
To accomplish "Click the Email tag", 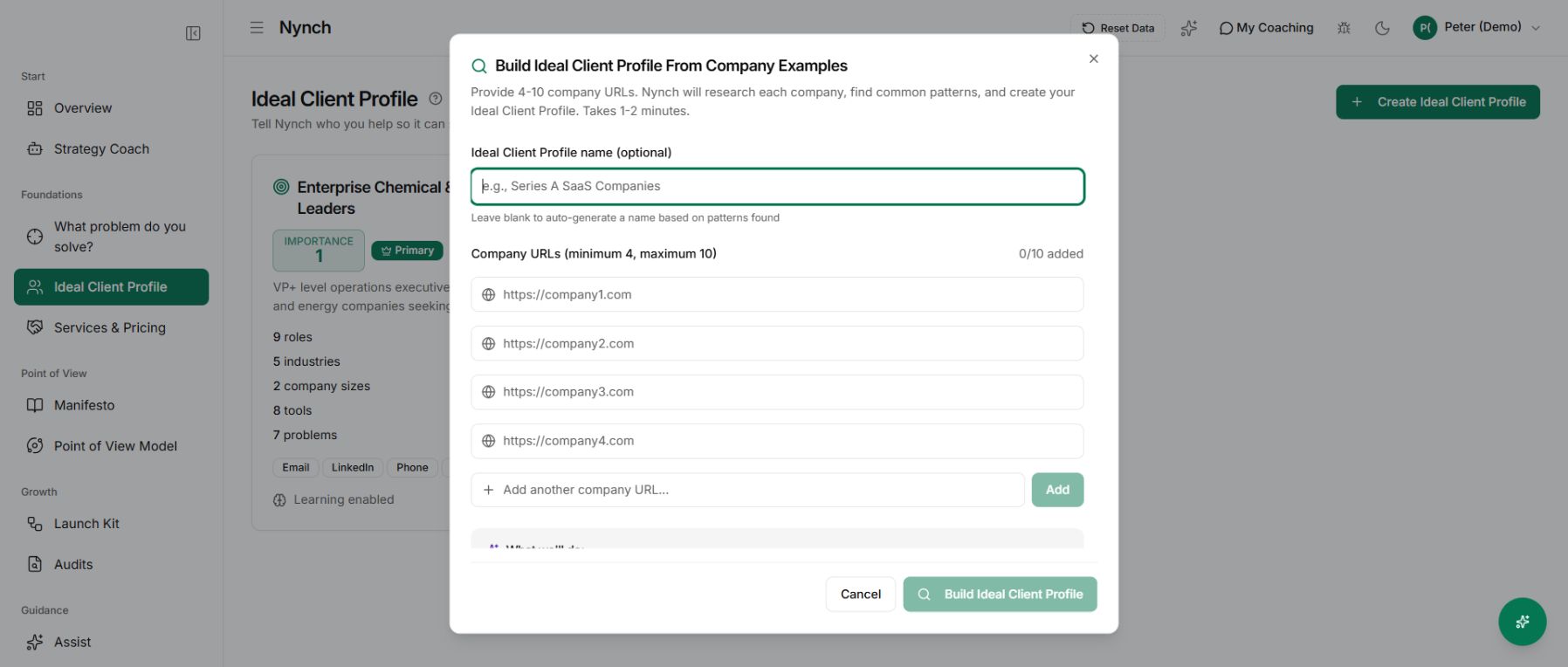I will click(x=296, y=468).
